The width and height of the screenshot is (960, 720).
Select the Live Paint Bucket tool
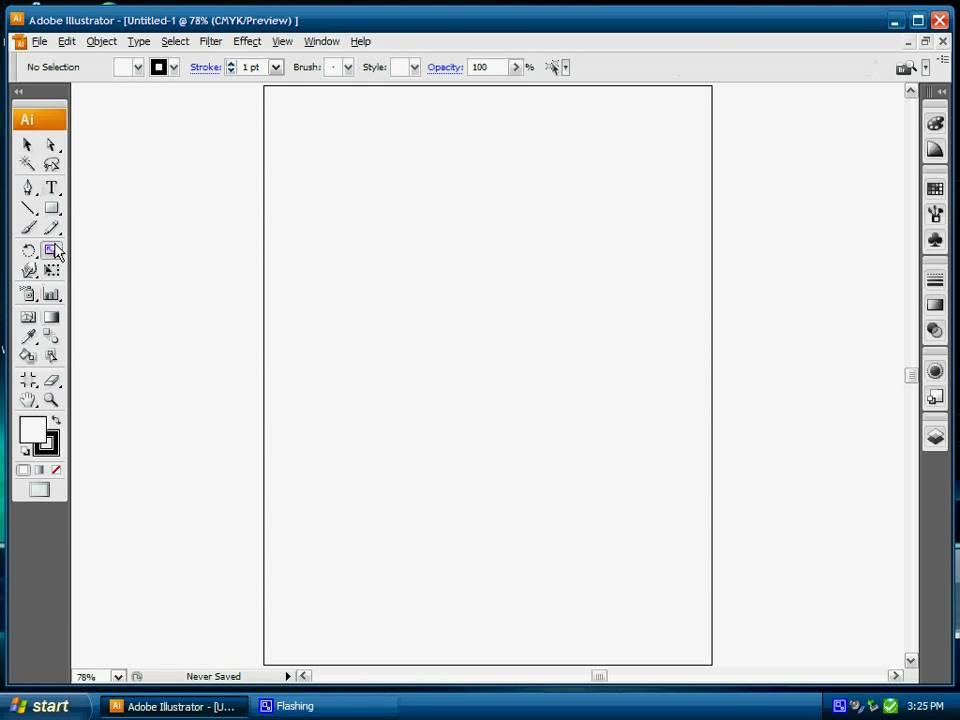click(x=28, y=355)
